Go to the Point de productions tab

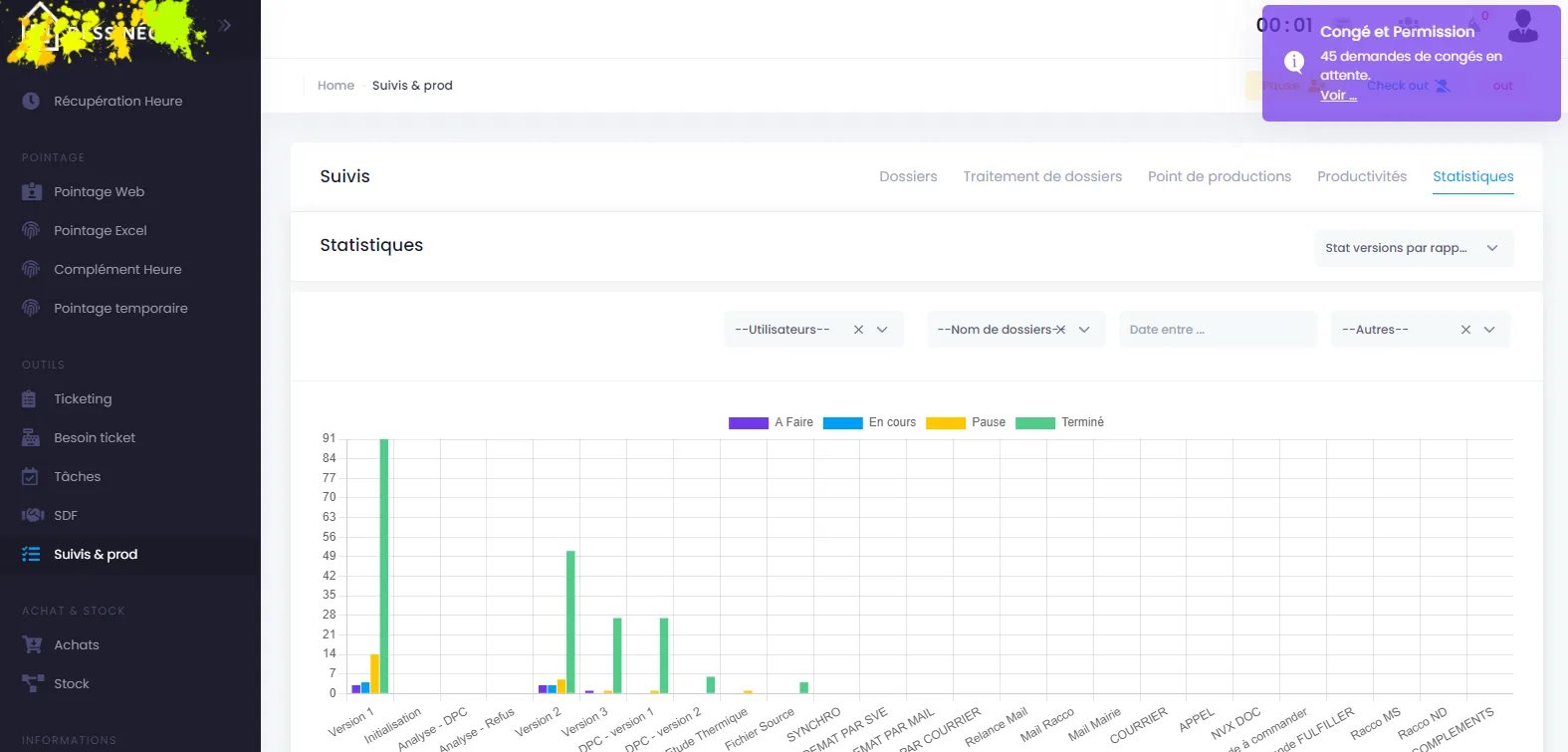(1220, 176)
